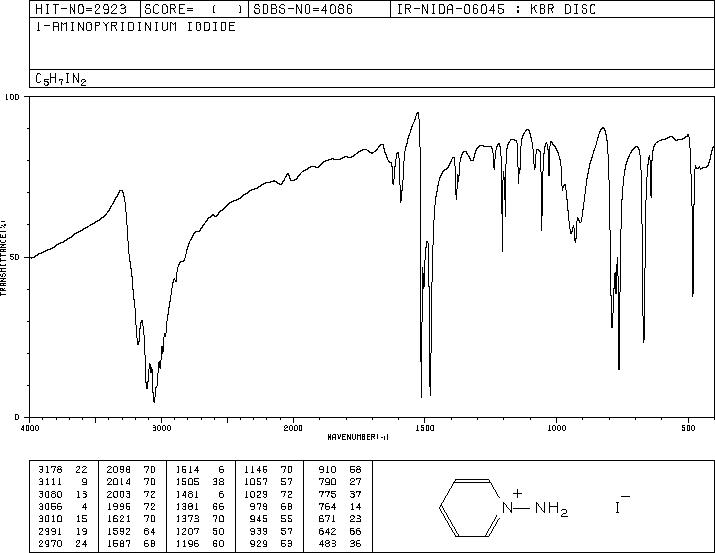Image resolution: width=715 pixels, height=553 pixels.
Task: Select peak value 910 in the table
Action: click(x=327, y=470)
